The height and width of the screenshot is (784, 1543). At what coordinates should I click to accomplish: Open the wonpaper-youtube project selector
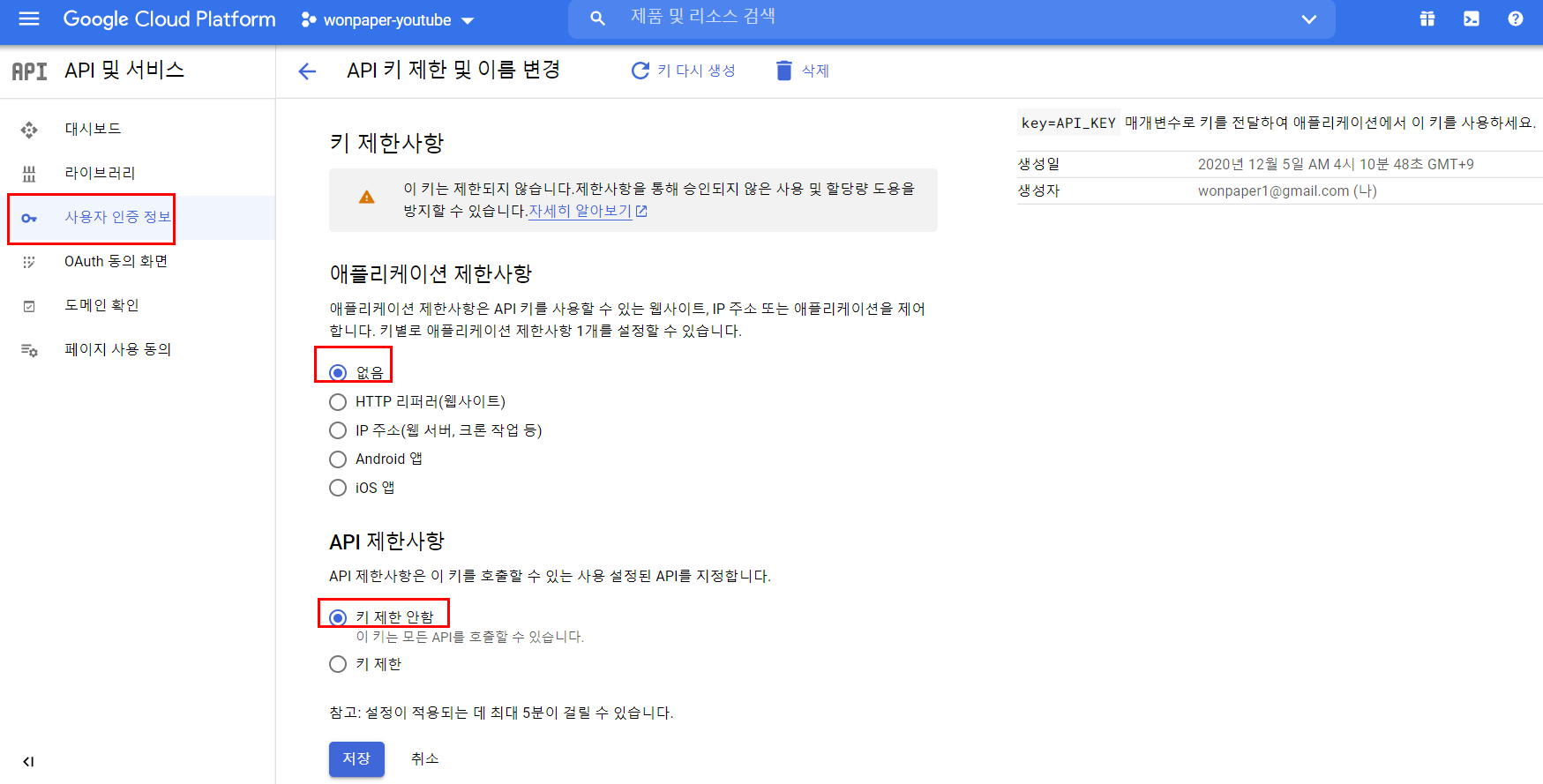tap(387, 20)
